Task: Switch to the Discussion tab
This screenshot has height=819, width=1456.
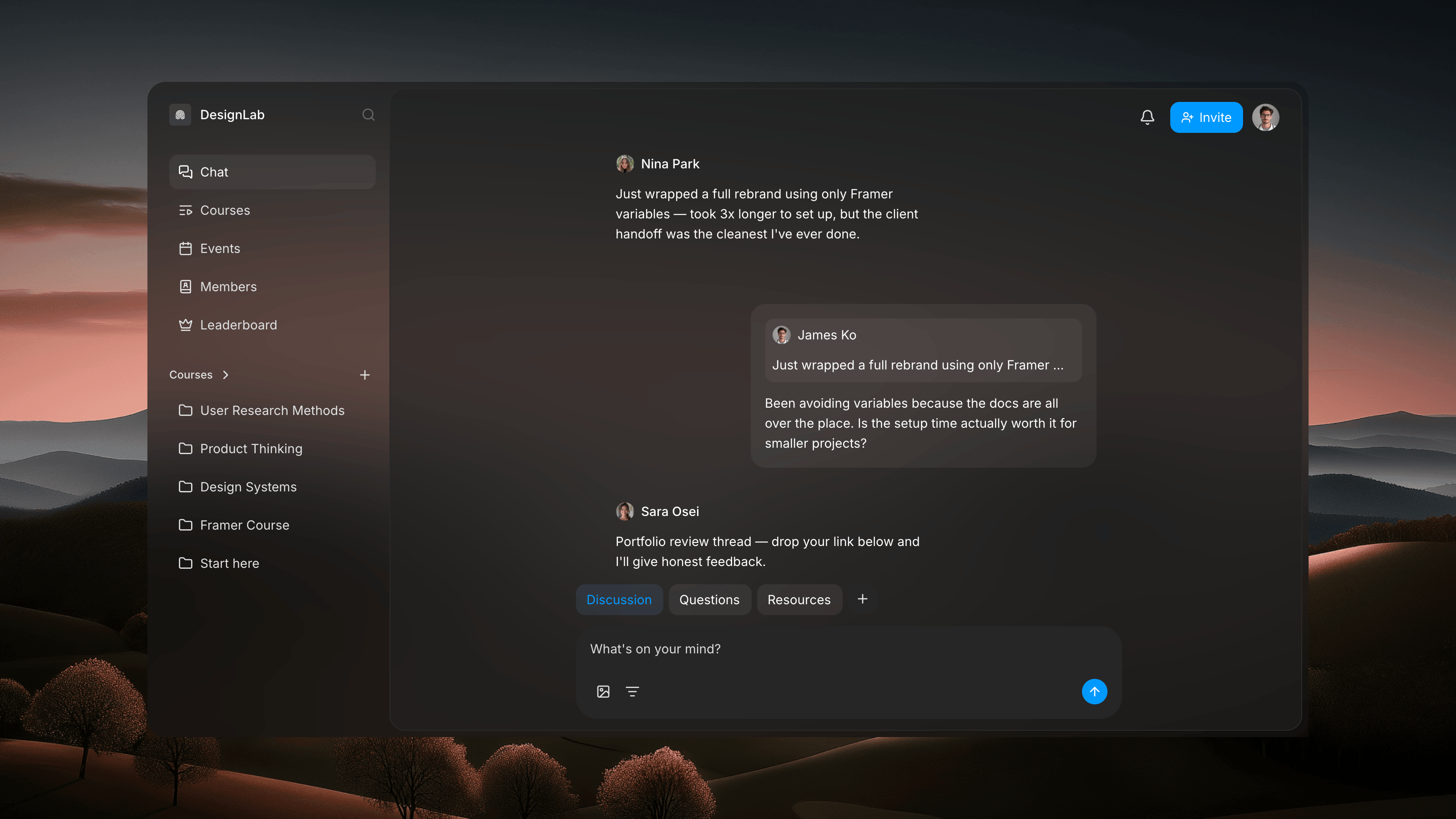Action: [619, 600]
